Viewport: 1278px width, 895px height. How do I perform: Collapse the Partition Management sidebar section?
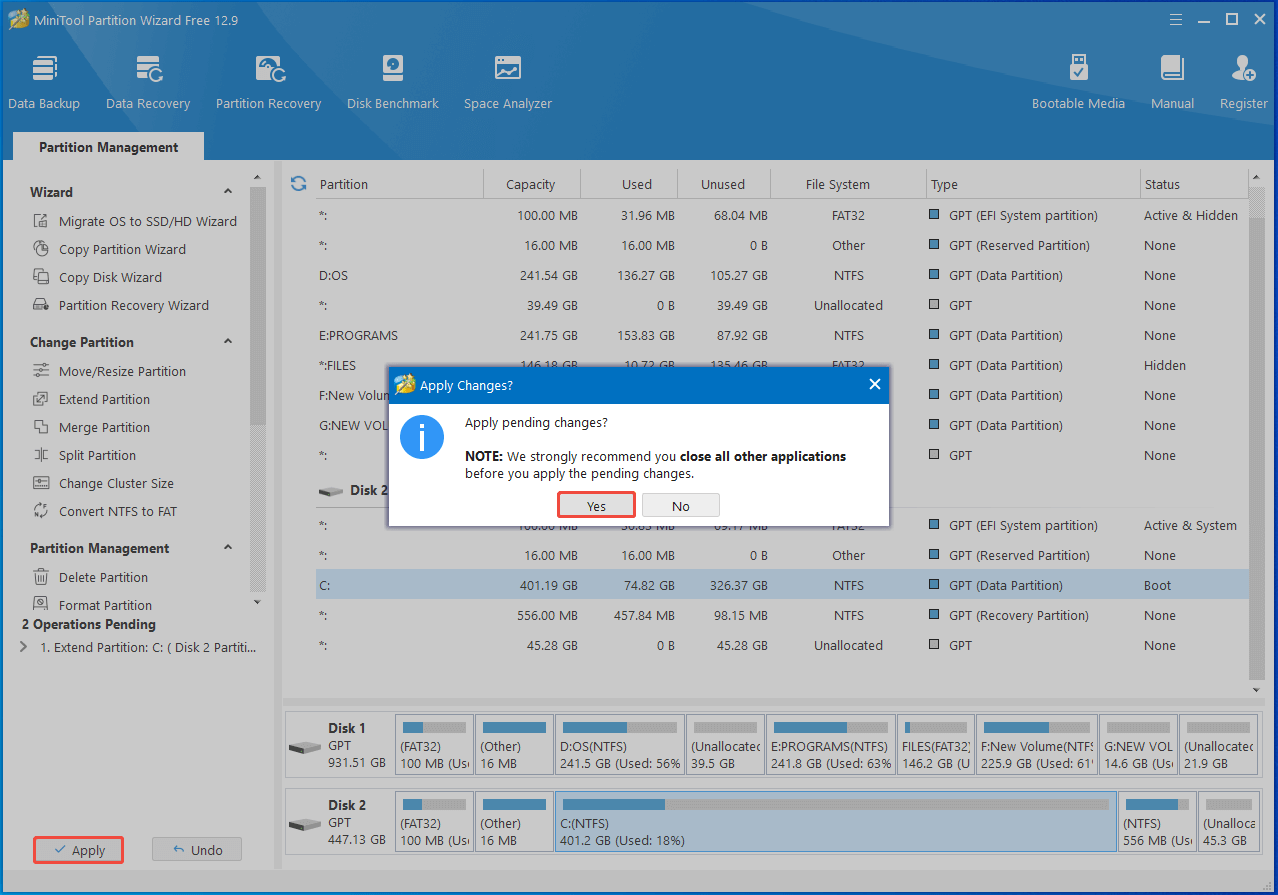tap(228, 548)
